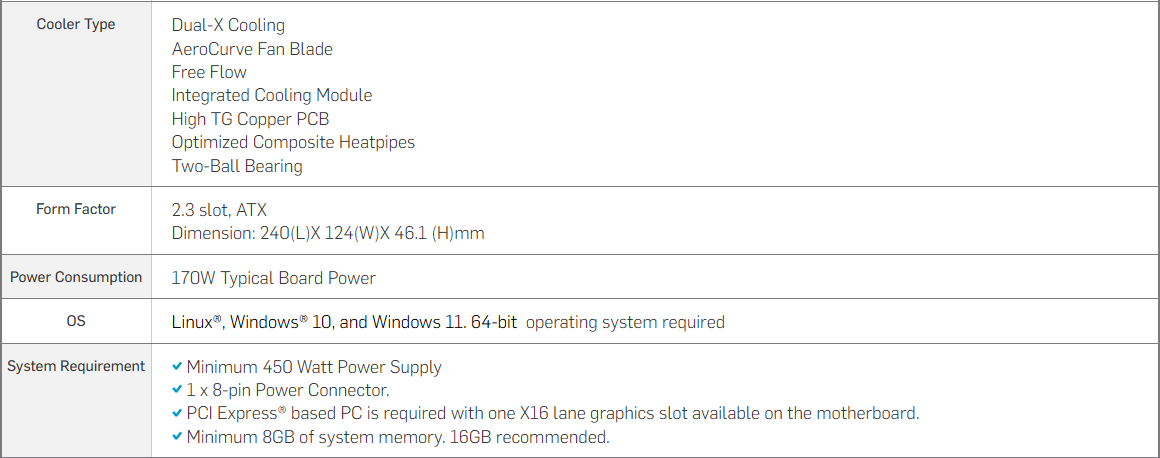
Task: Click the Free Flow entry
Action: (x=209, y=72)
